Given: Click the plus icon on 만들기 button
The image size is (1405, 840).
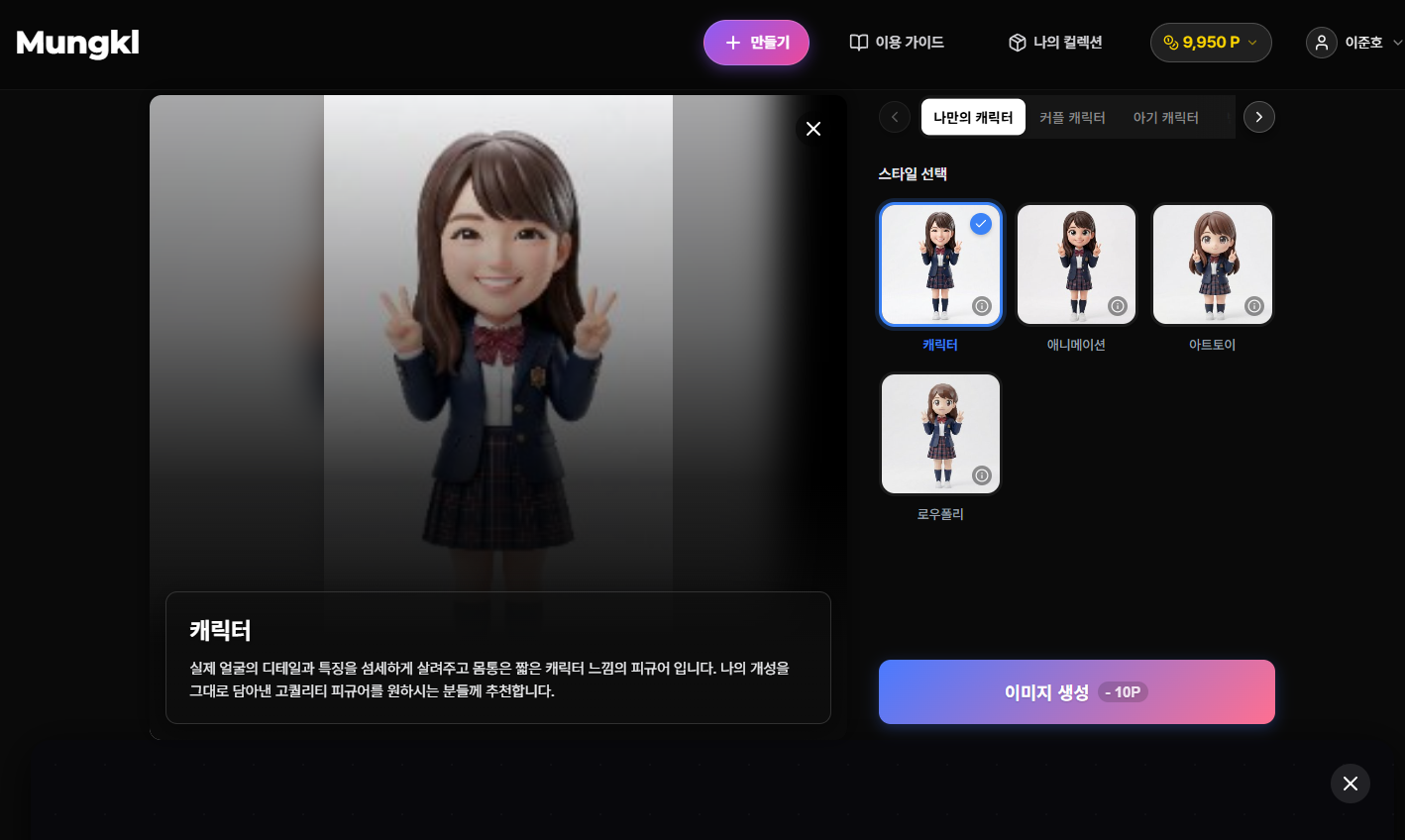Looking at the screenshot, I should [x=732, y=43].
